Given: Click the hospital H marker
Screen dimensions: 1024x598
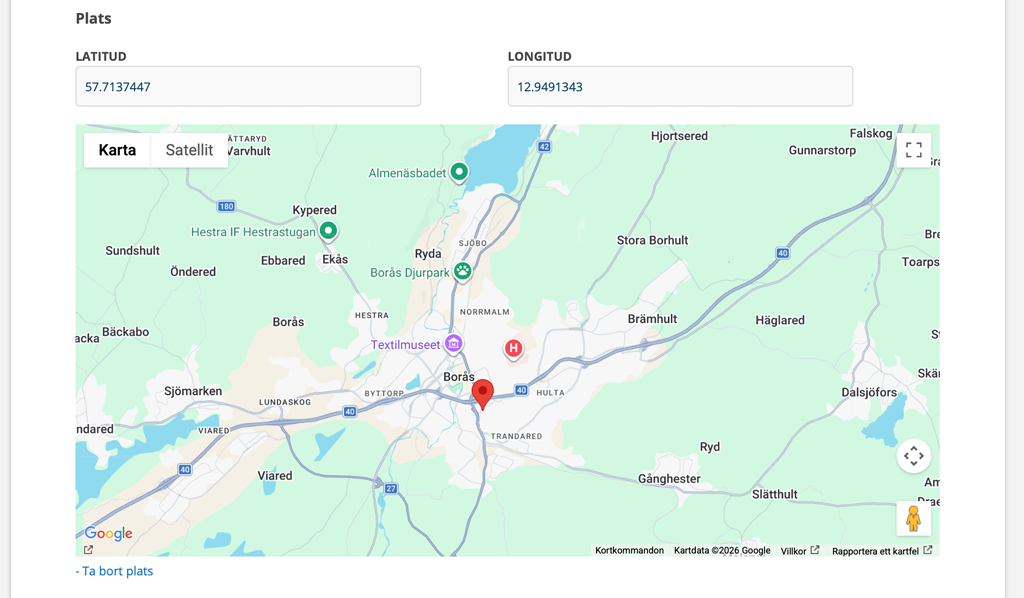Looking at the screenshot, I should [x=513, y=349].
